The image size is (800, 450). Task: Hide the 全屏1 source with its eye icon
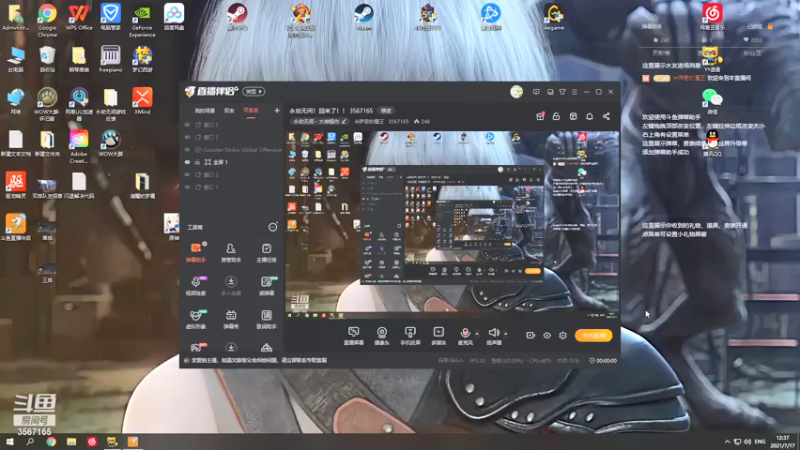pos(187,162)
